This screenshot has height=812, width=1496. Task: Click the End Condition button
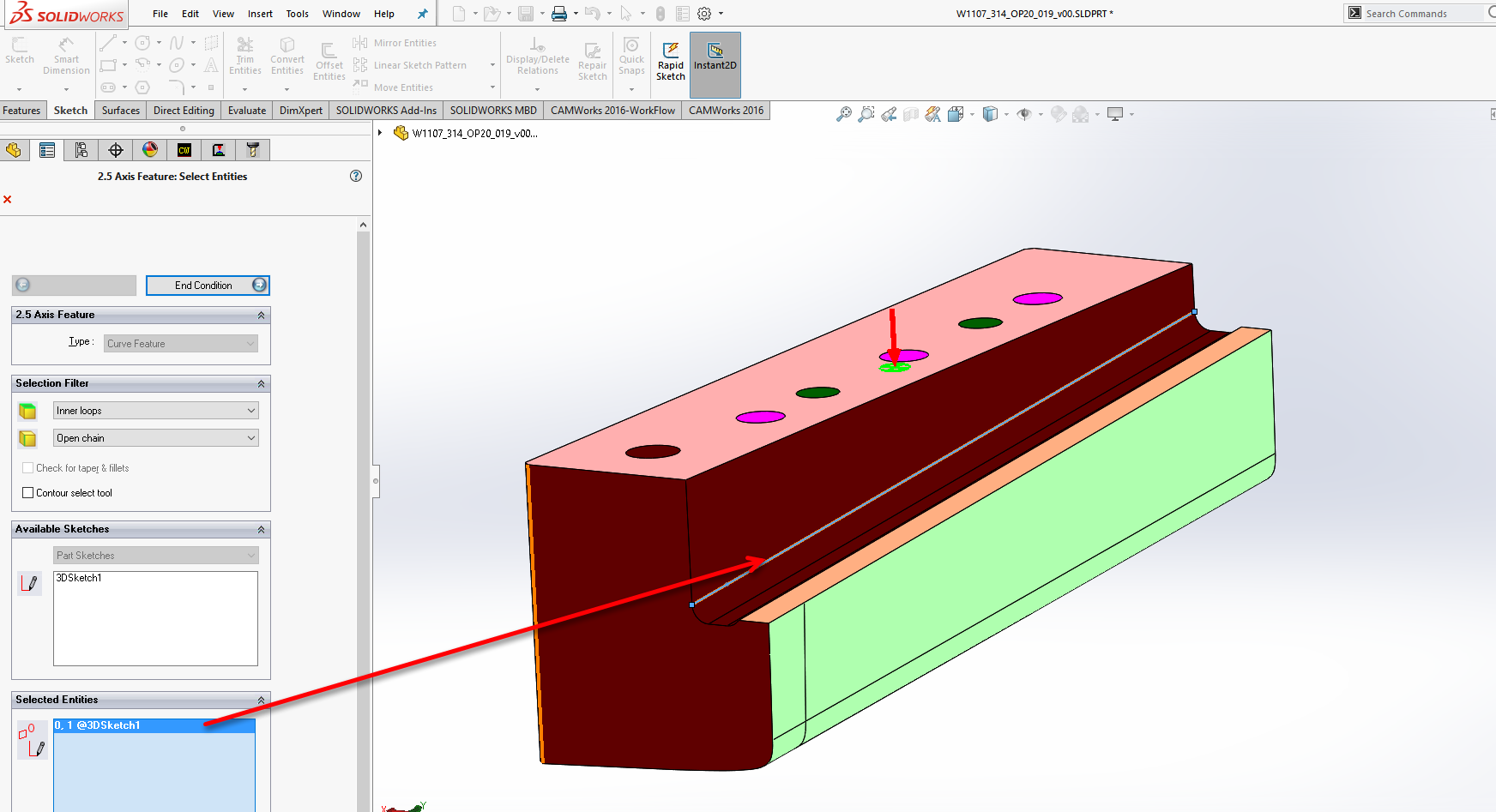(208, 286)
